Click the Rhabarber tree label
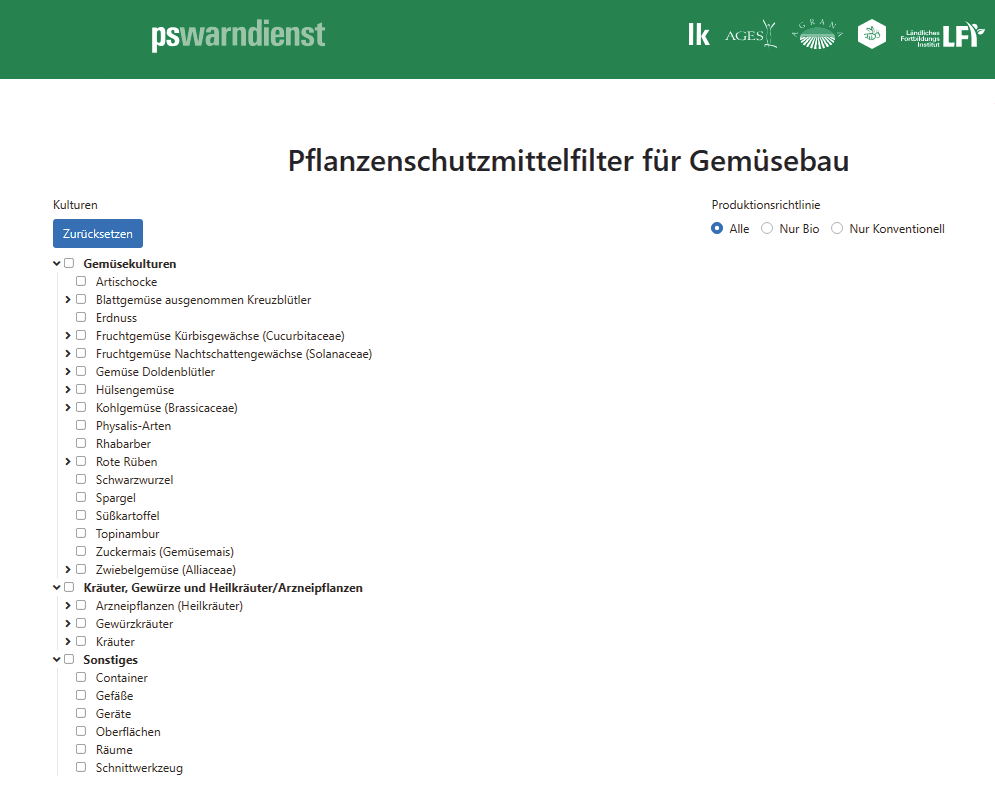995x789 pixels. pos(123,444)
